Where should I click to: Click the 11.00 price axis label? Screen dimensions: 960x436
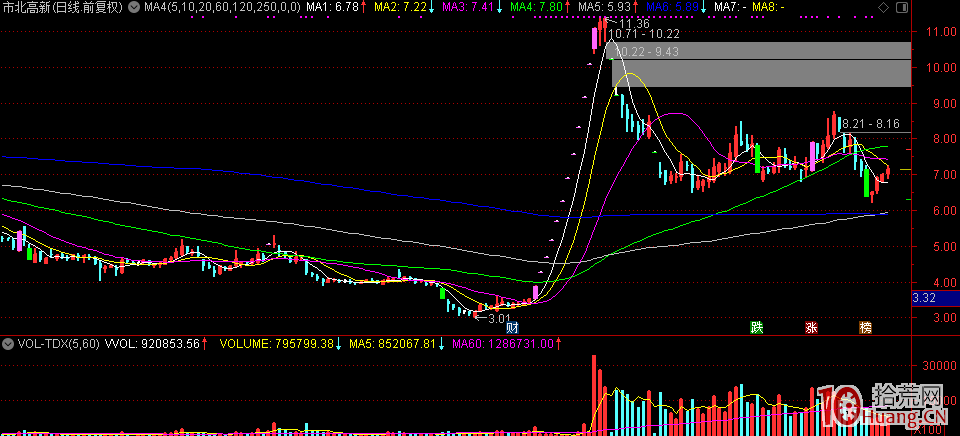pyautogui.click(x=941, y=31)
